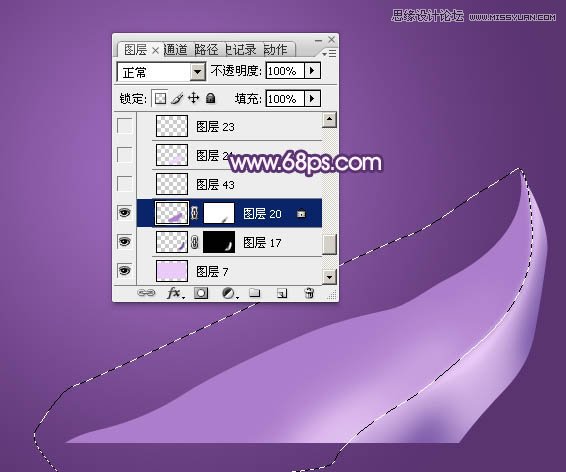Image resolution: width=566 pixels, height=472 pixels.
Task: Switch to the 通道 tab
Action: pos(176,49)
